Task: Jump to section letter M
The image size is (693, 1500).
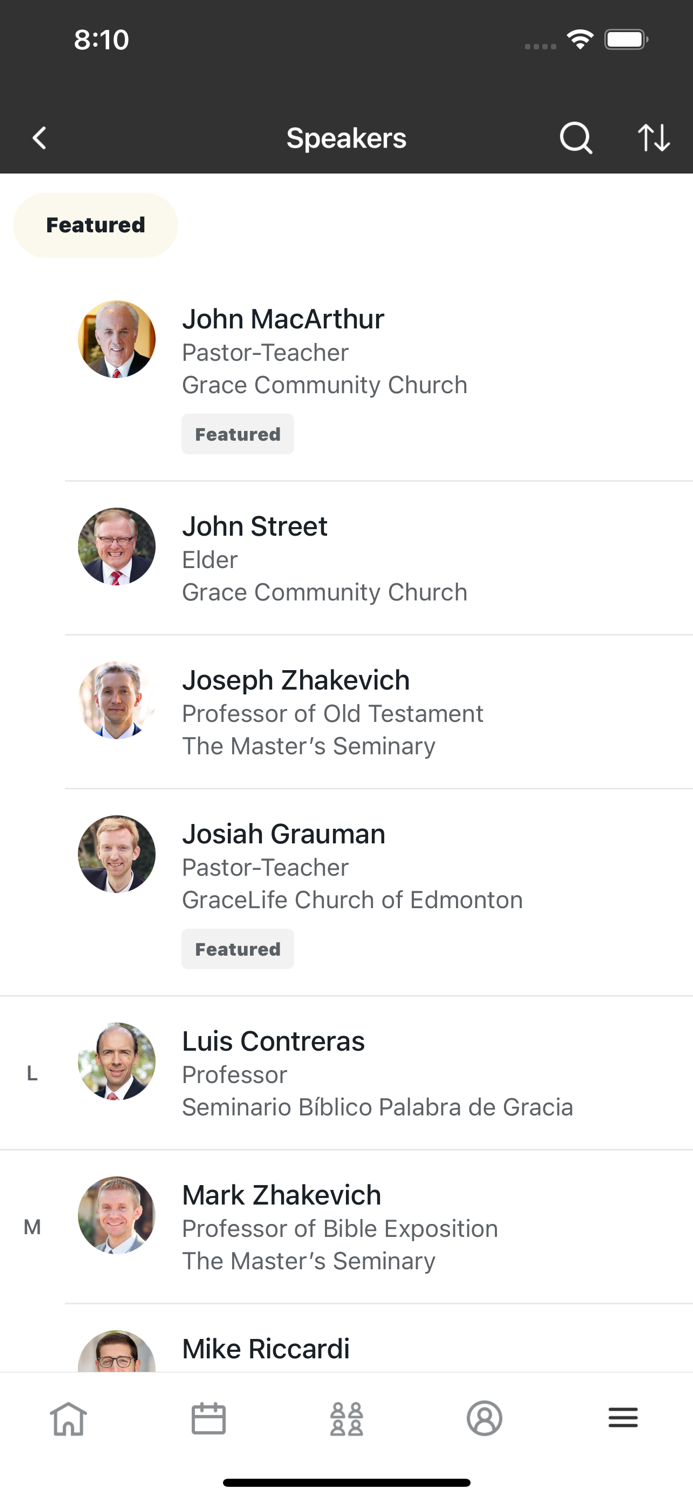Action: coord(31,1227)
